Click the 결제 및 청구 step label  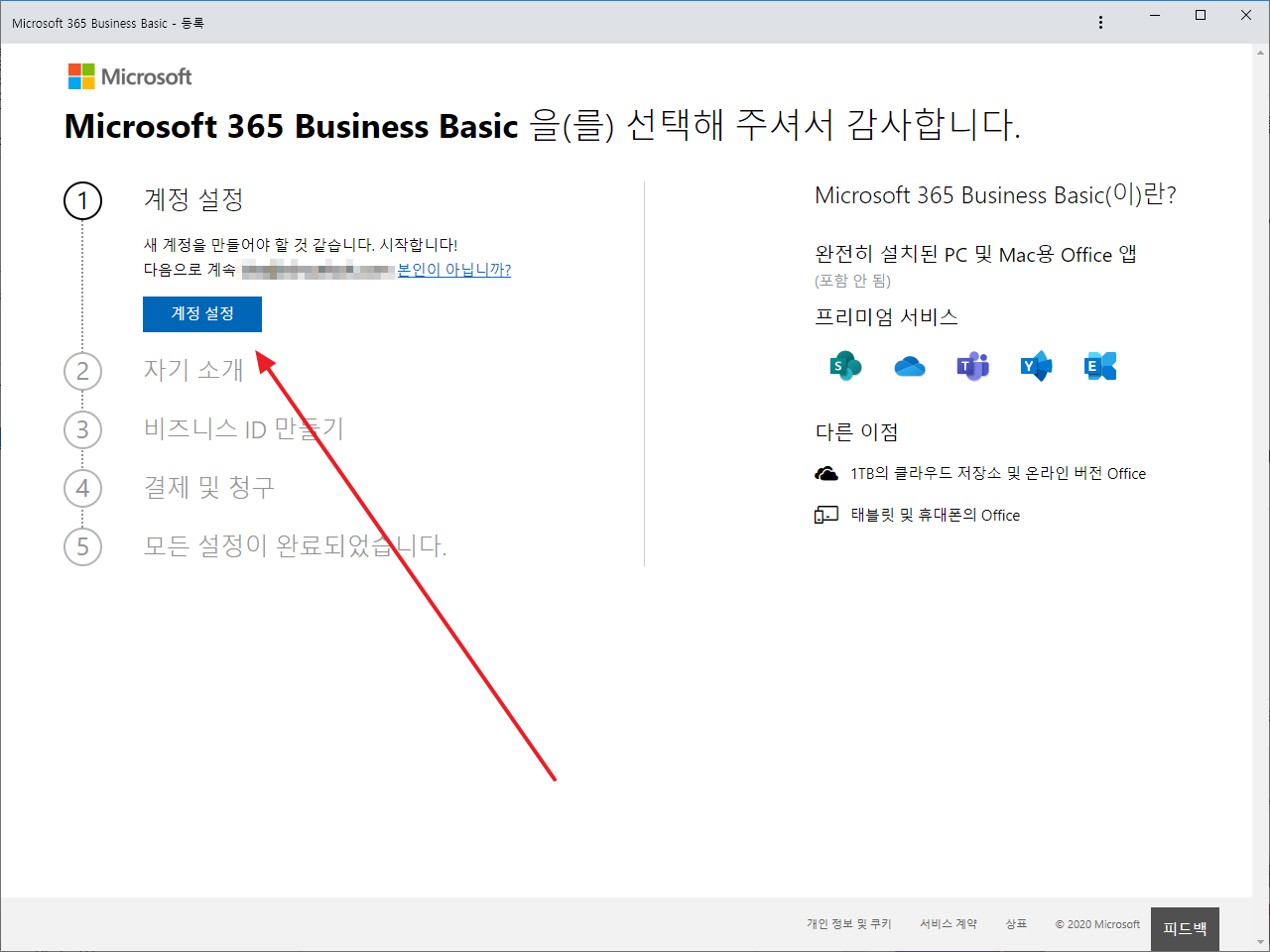(209, 487)
